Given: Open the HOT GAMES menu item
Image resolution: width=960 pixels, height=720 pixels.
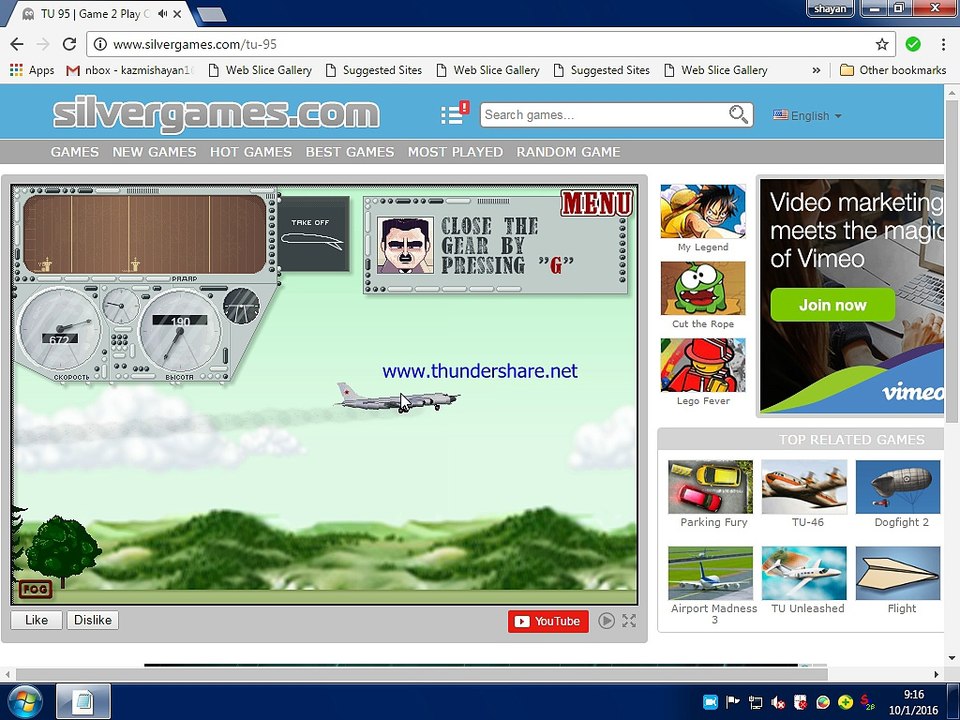Looking at the screenshot, I should click(x=251, y=152).
